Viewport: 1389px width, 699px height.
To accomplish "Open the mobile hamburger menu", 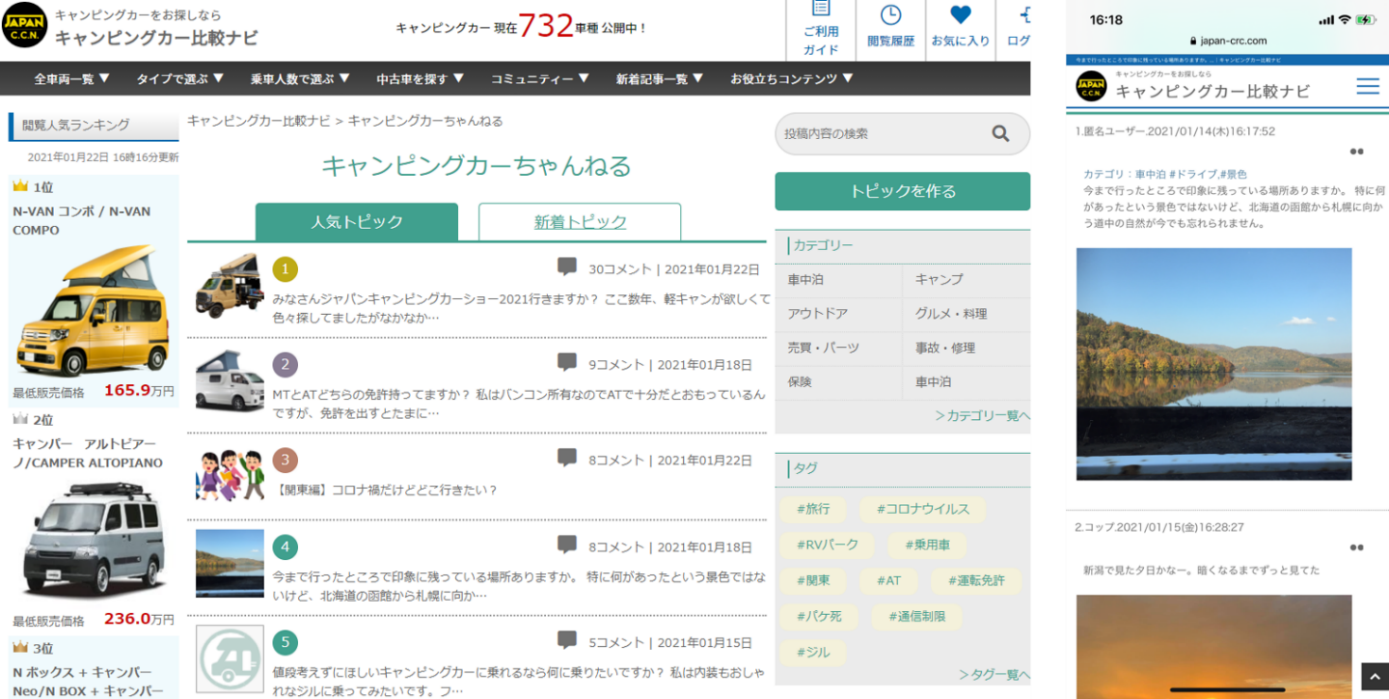I will (1367, 86).
